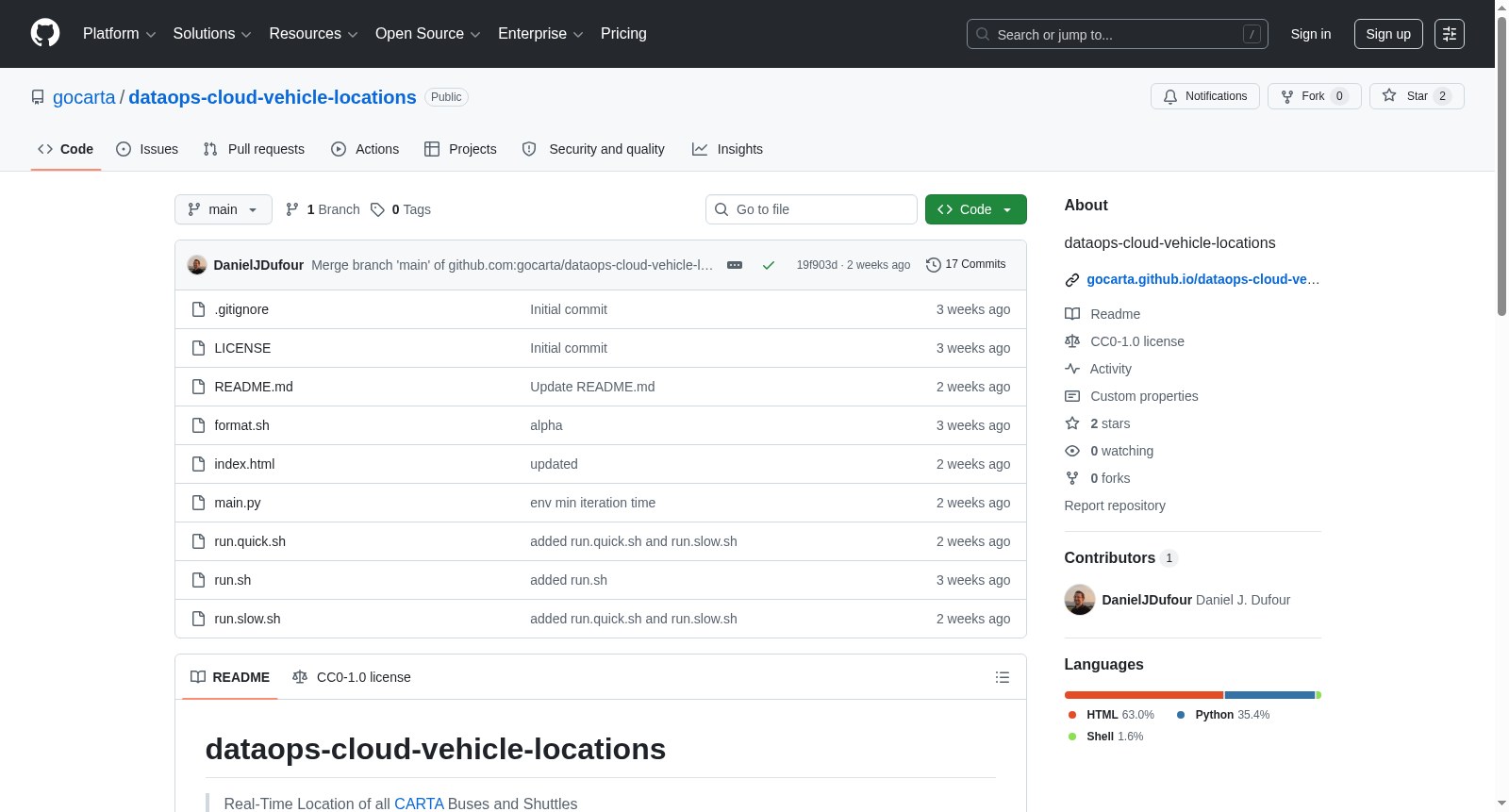View the commit status check mark
Screen dimensions: 1509x812
pos(769,265)
